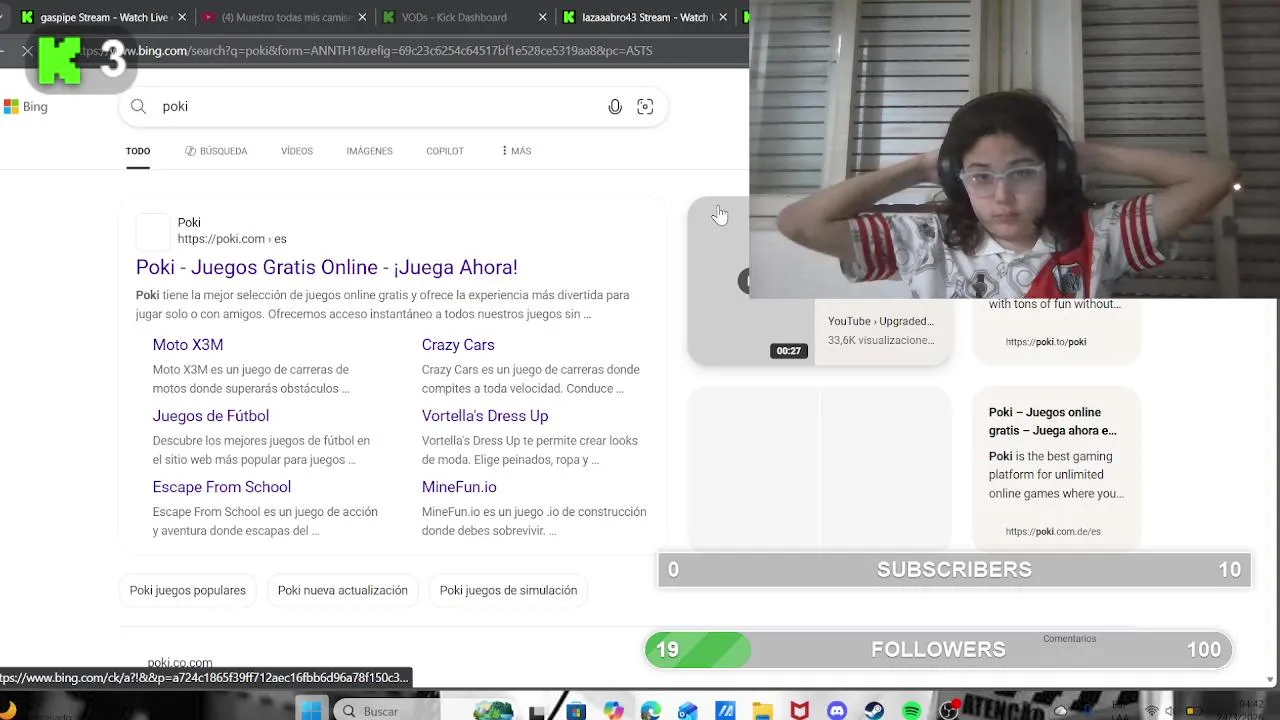Image resolution: width=1280 pixels, height=720 pixels.
Task: Select the TODO results tab
Action: 138,151
